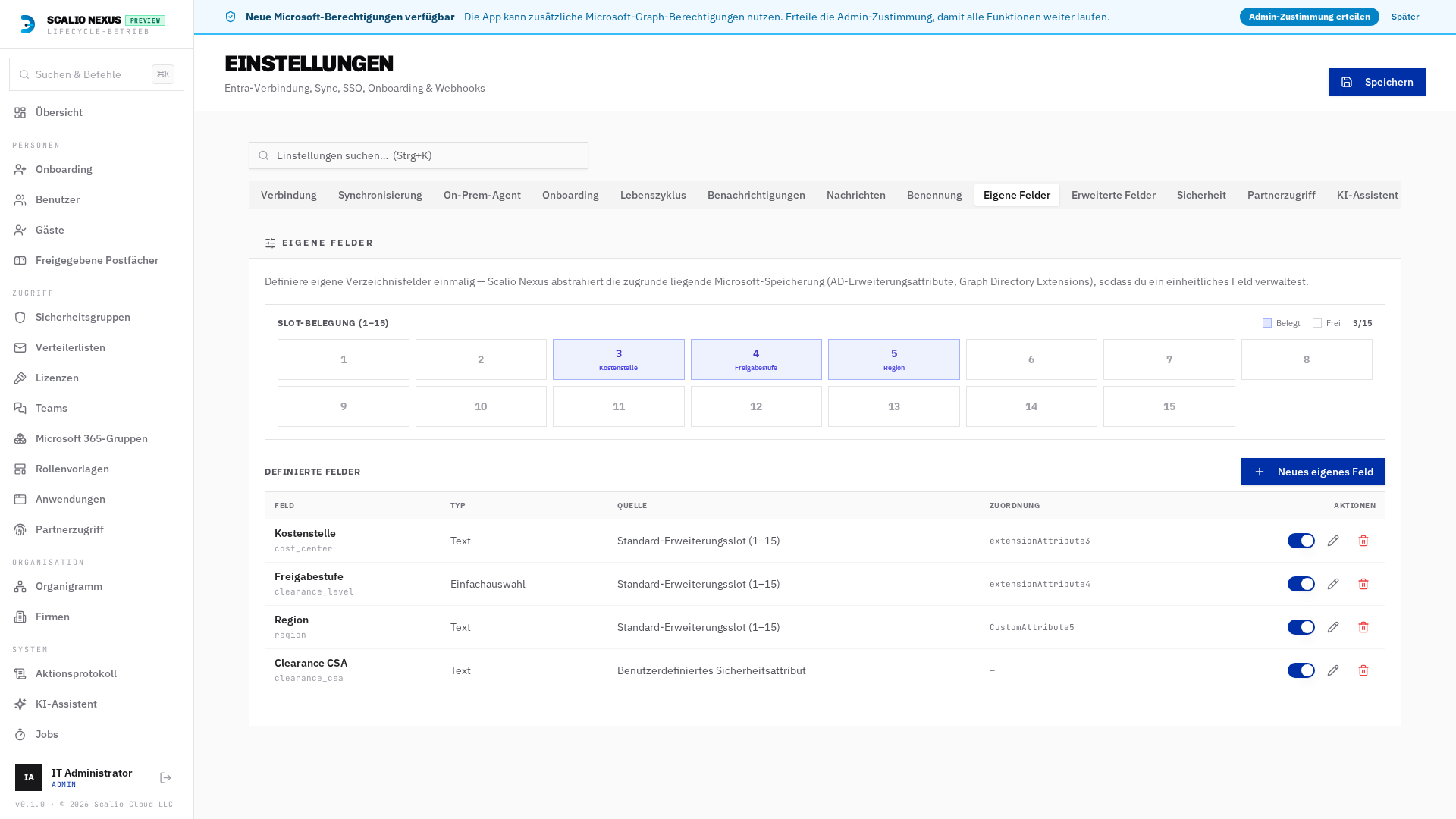Click the Partnerzugriff fingerprint icon in sidebar
Viewport: 1456px width, 819px height.
[20, 529]
